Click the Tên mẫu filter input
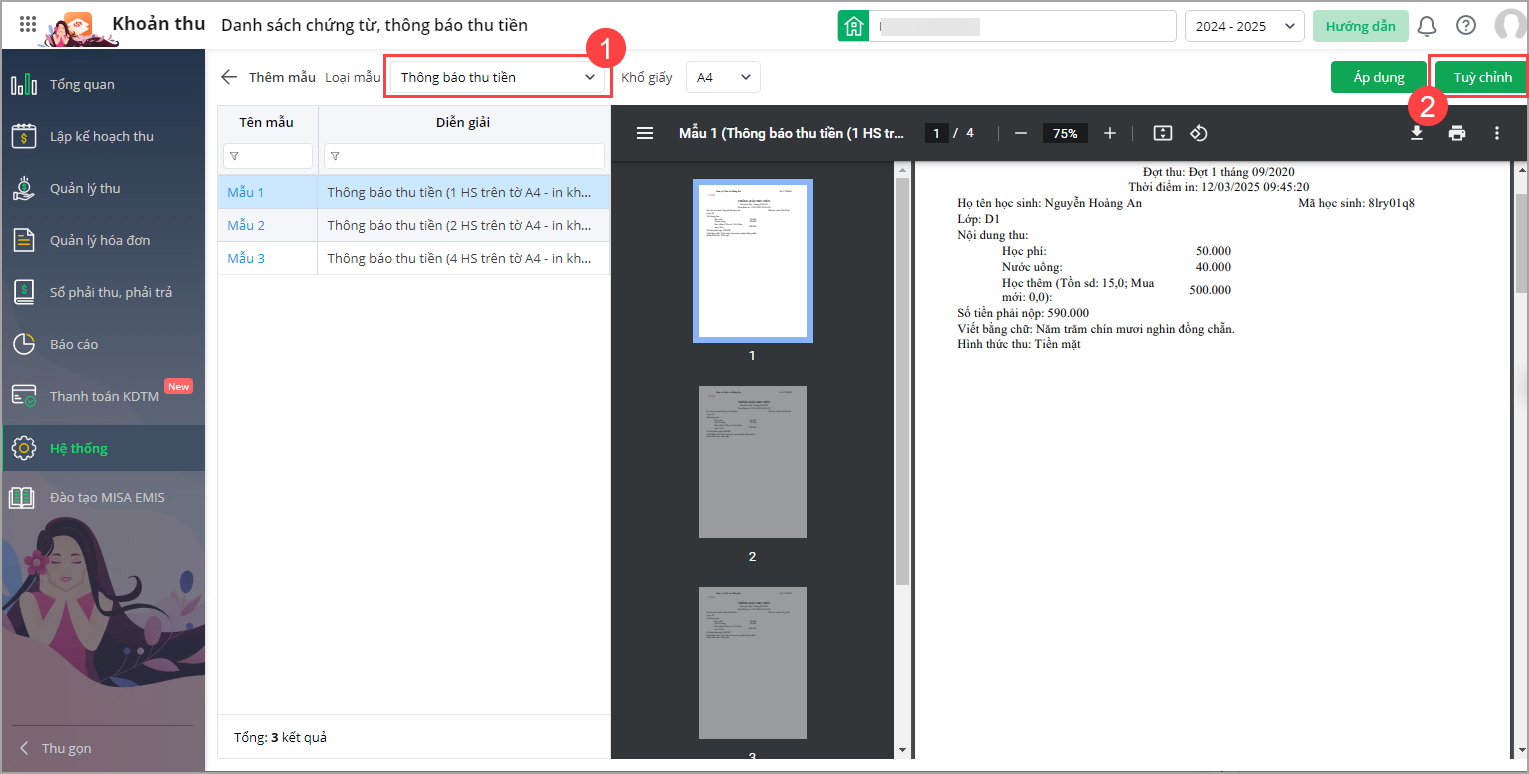 click(x=268, y=156)
